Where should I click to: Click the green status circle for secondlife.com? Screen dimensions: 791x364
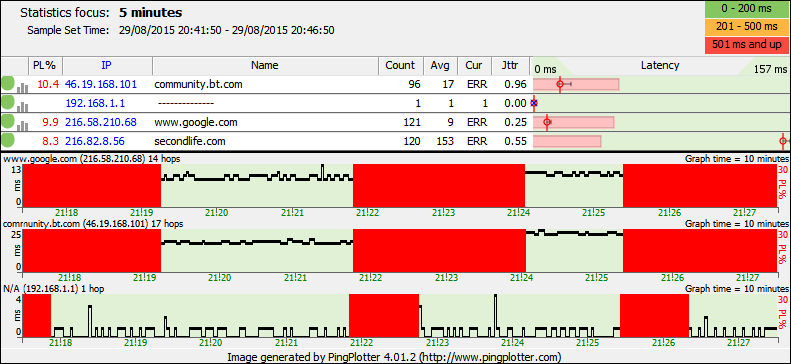click(x=8, y=141)
